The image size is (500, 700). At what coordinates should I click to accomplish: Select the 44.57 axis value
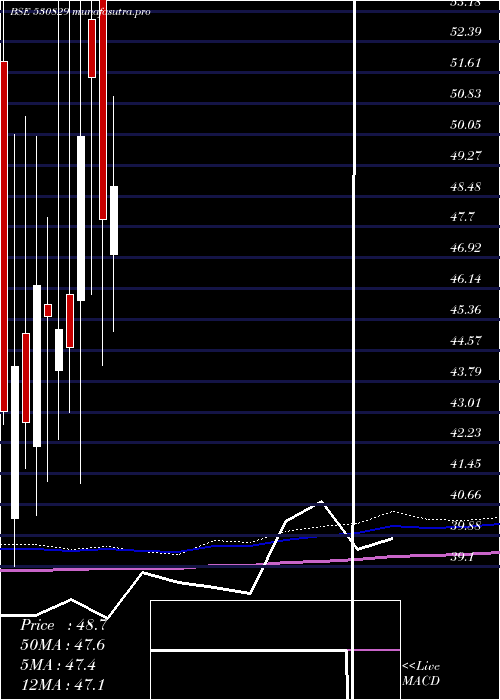pos(466,341)
